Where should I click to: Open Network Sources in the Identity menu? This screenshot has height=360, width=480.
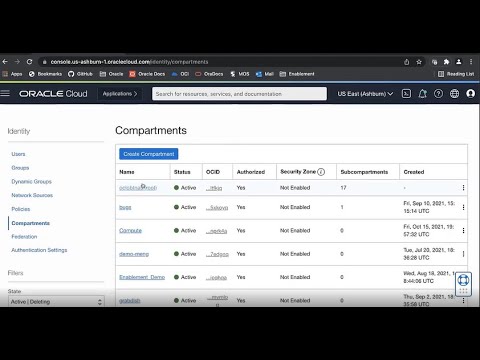32,195
